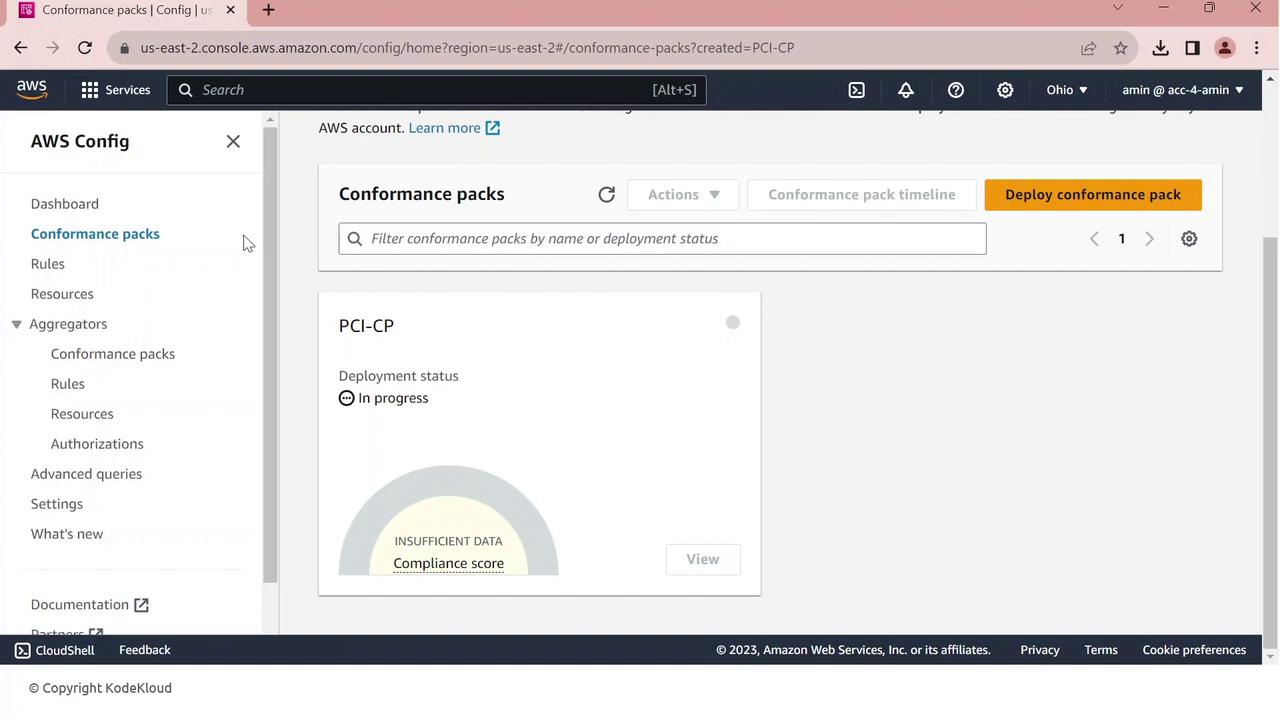Screen dimensions: 1280x720
Task: Follow the Learn more link
Action: click(454, 128)
